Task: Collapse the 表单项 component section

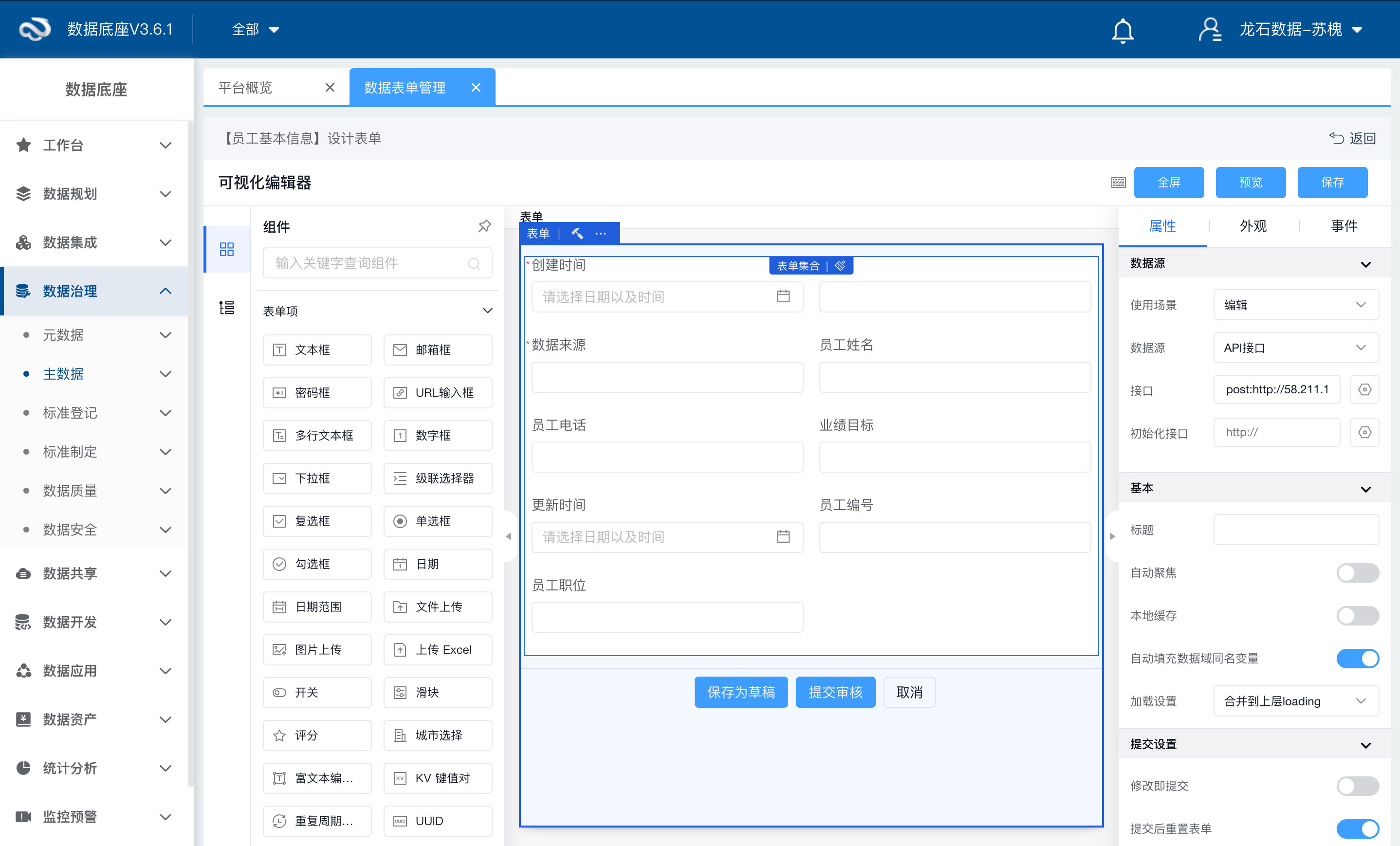Action: tap(487, 311)
